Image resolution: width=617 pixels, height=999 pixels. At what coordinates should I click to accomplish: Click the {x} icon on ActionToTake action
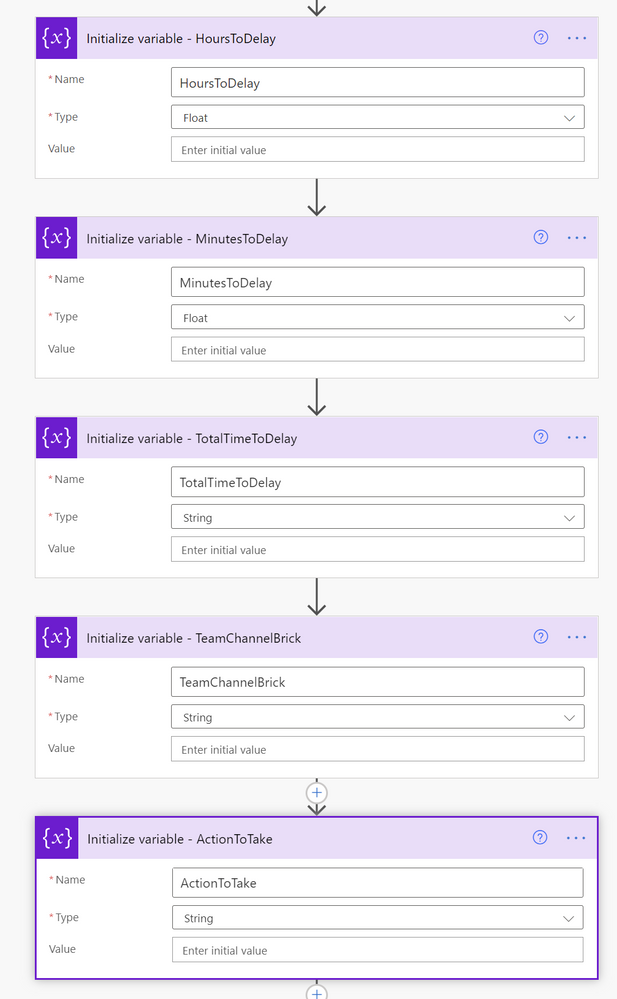(x=56, y=838)
